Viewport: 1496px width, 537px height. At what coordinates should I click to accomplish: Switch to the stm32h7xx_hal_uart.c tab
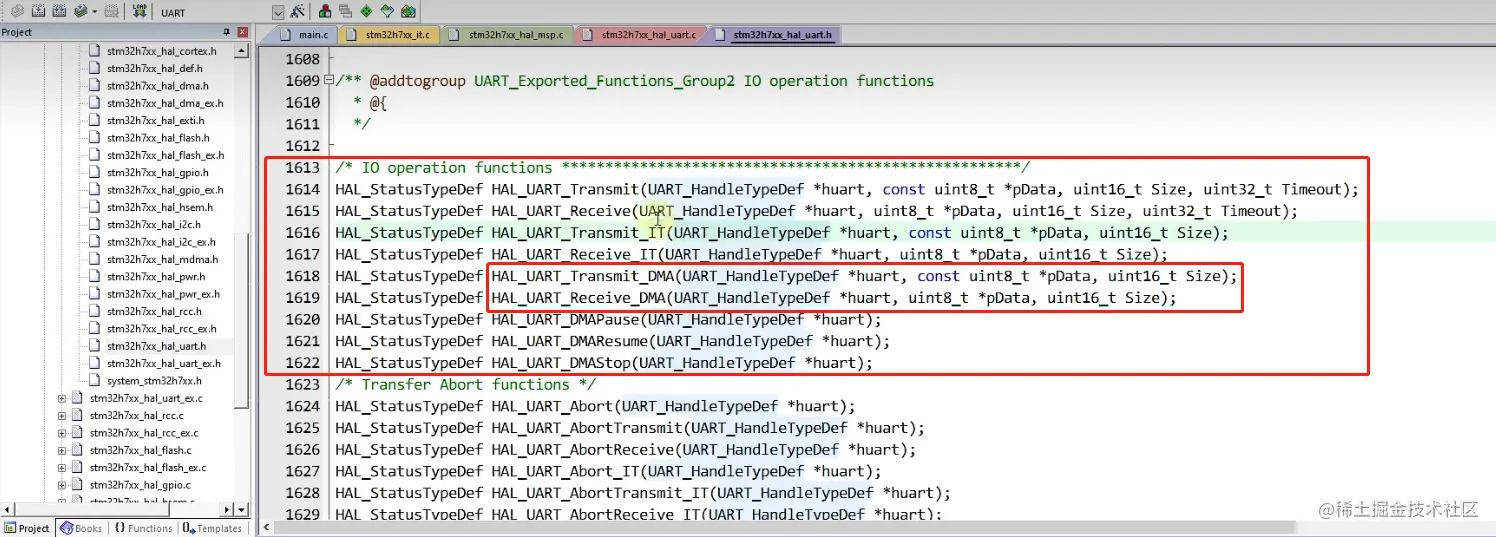pyautogui.click(x=640, y=35)
